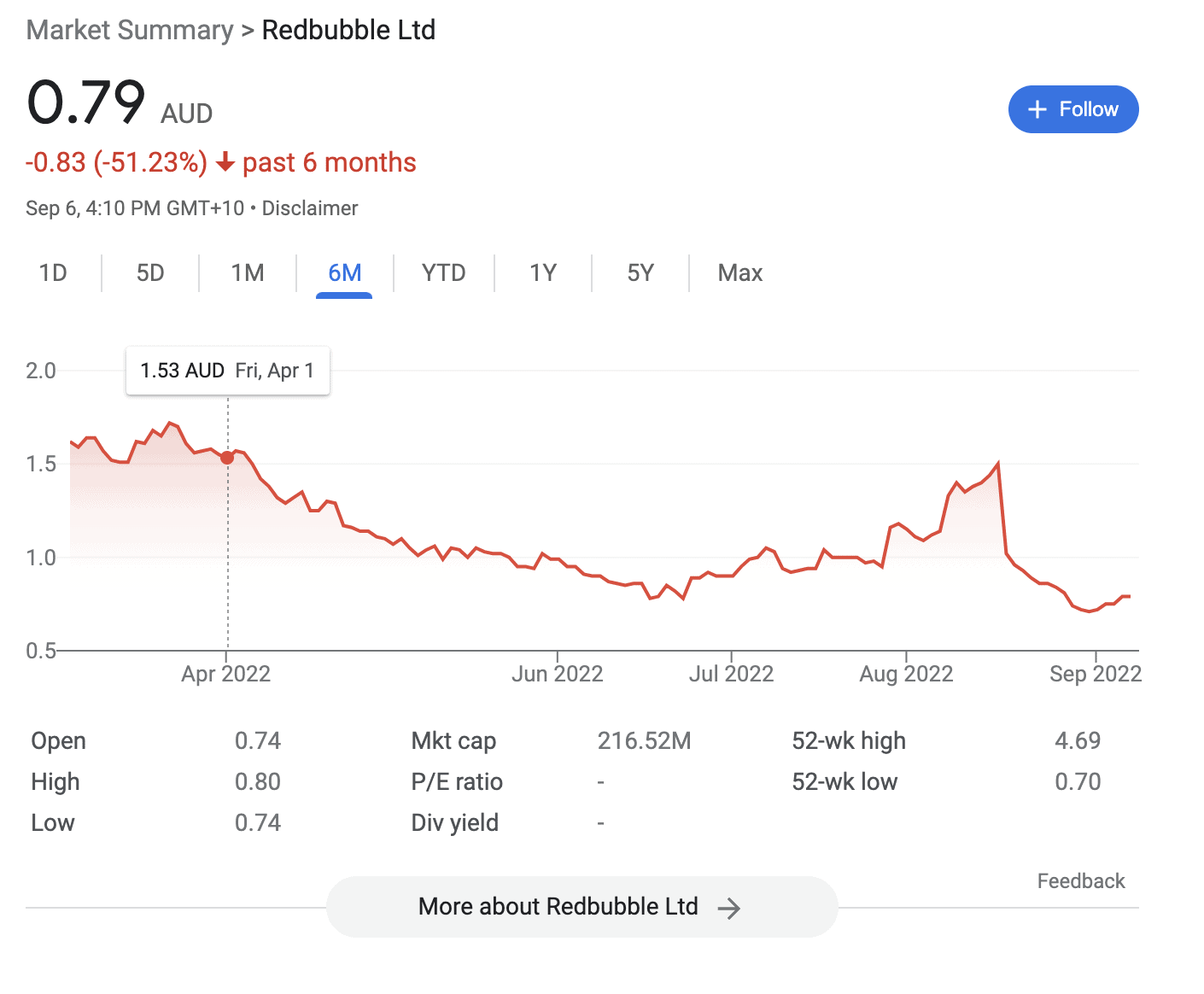Open the 1M chart view
The width and height of the screenshot is (1204, 994).
(247, 272)
